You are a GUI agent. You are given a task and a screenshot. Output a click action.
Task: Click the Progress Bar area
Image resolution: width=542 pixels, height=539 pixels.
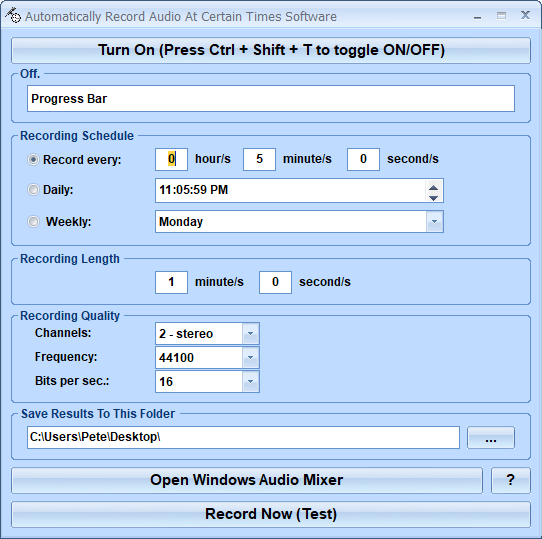(x=271, y=99)
